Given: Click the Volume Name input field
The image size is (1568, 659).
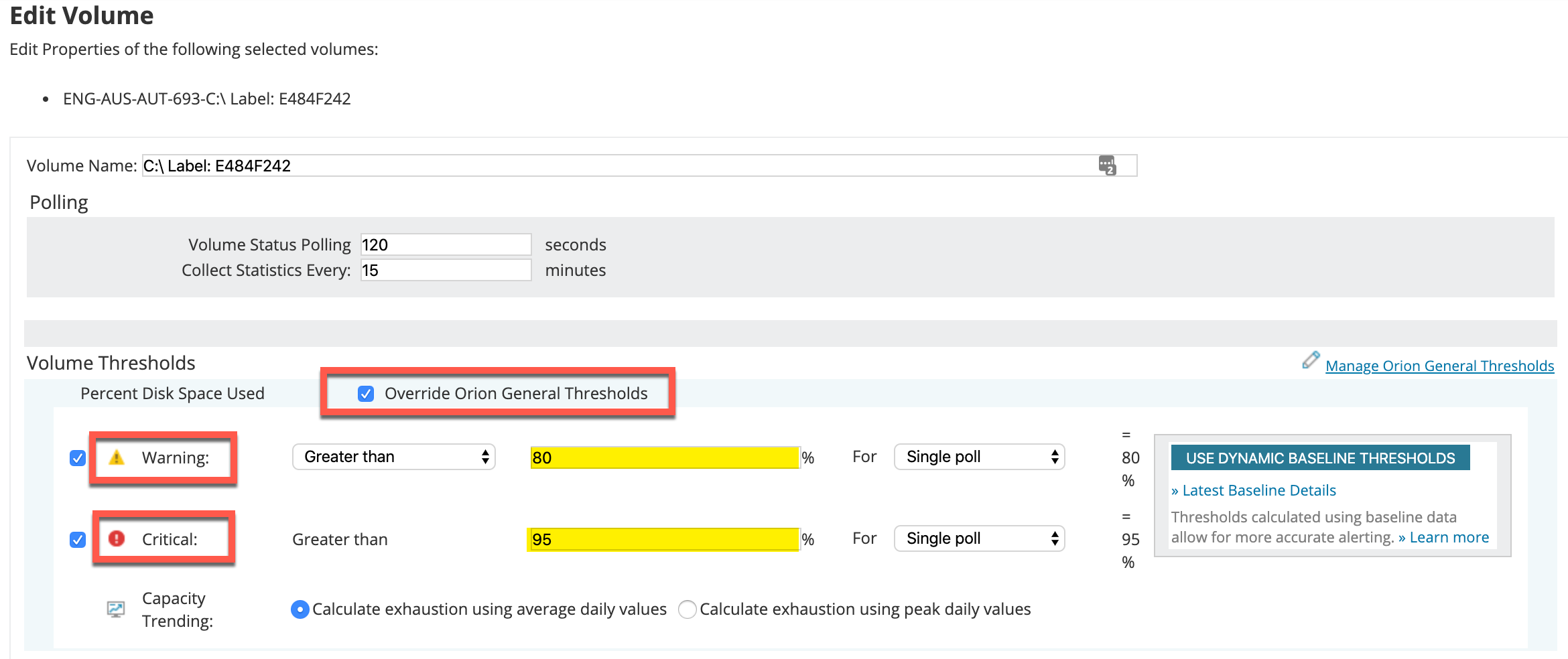Looking at the screenshot, I should (639, 165).
